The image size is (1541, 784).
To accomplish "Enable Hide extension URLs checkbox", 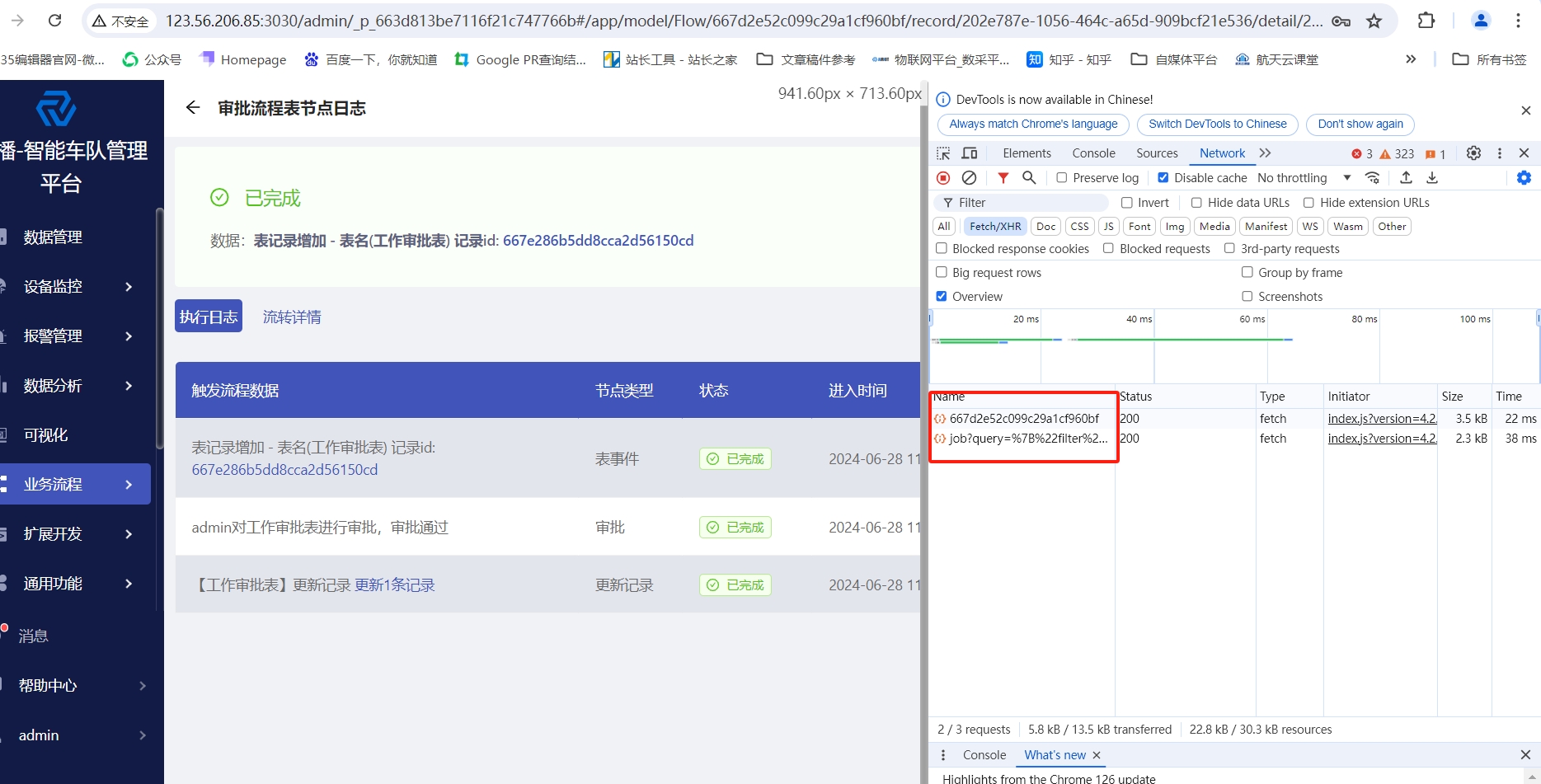I will point(1308,203).
